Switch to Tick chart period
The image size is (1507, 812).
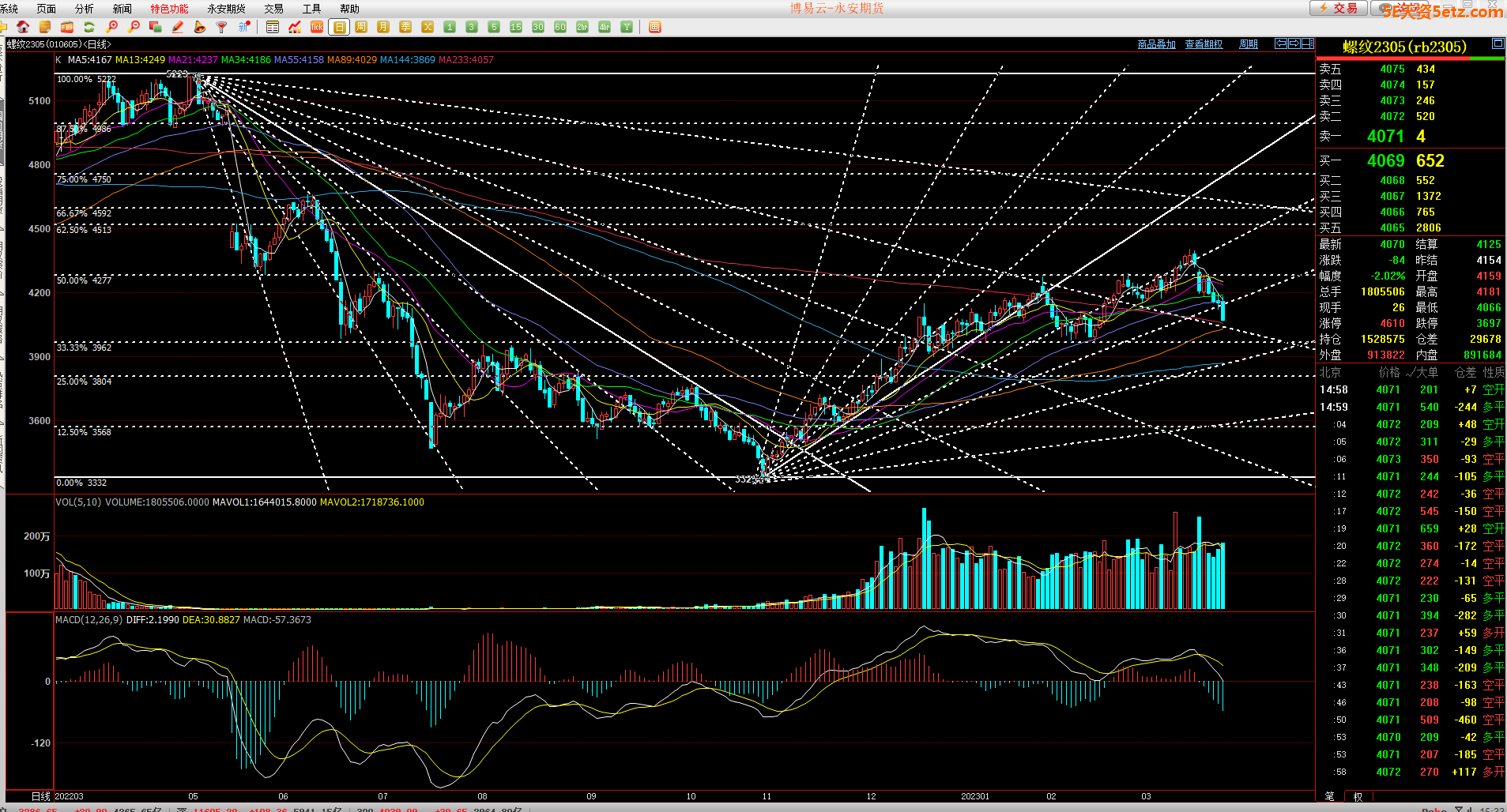pos(317,27)
